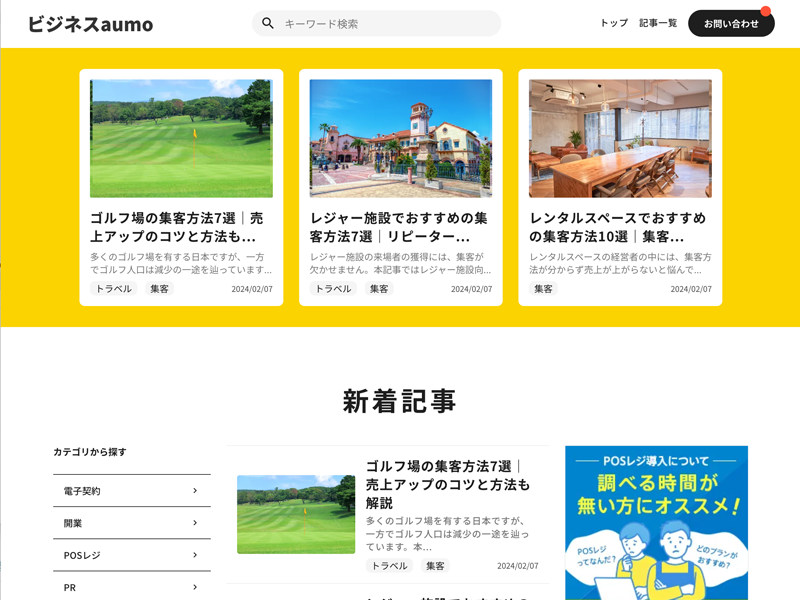Viewport: 800px width, 600px height.
Task: Click the お問い合わせ button
Action: (x=731, y=23)
